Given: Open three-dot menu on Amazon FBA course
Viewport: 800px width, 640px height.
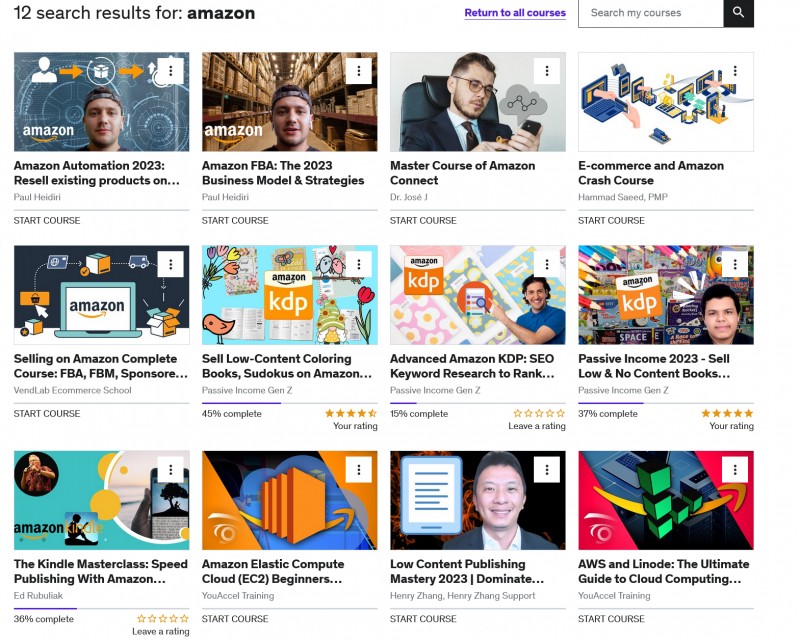Looking at the screenshot, I should [x=359, y=70].
